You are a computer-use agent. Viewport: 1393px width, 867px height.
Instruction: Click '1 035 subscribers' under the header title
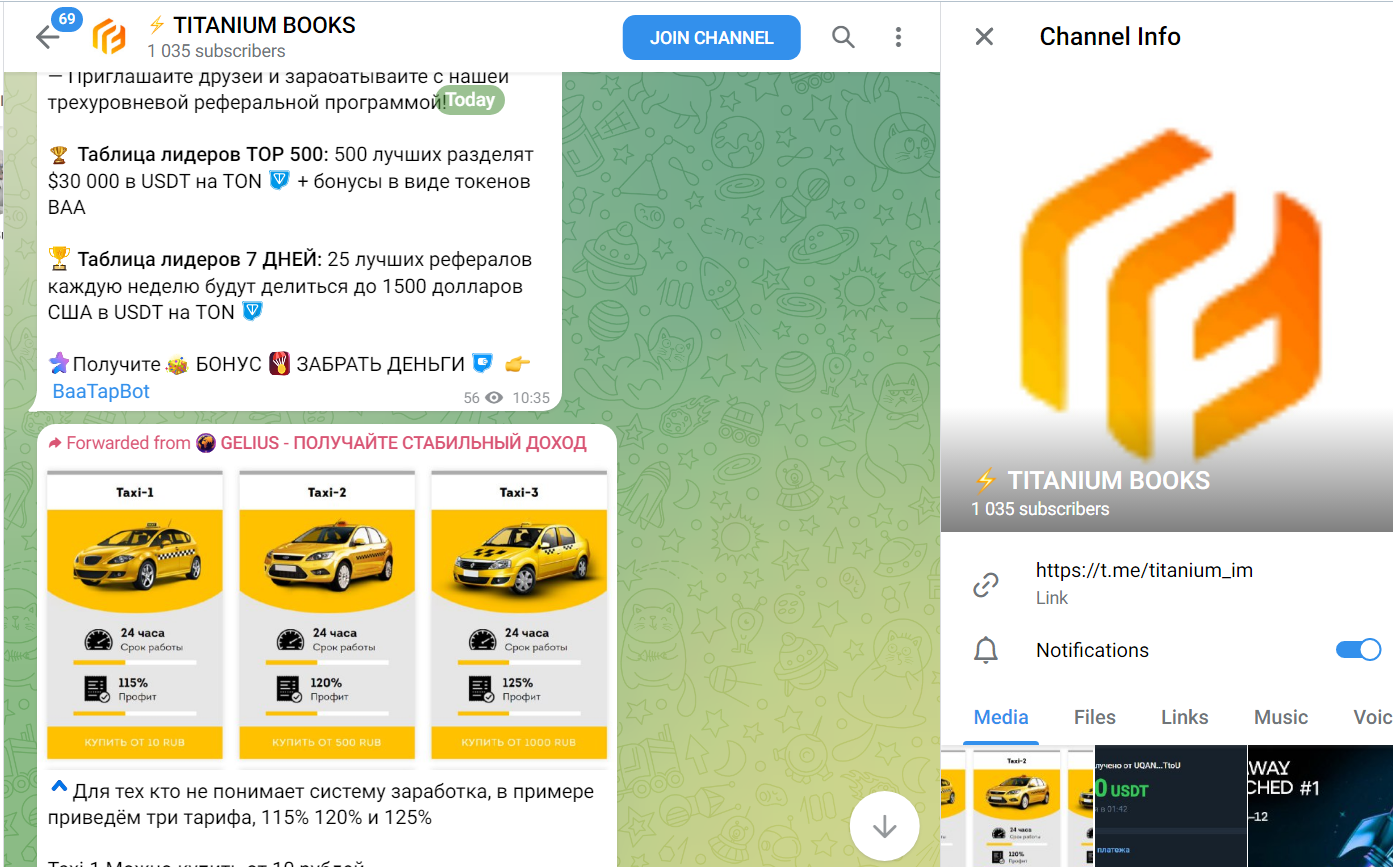tap(216, 51)
